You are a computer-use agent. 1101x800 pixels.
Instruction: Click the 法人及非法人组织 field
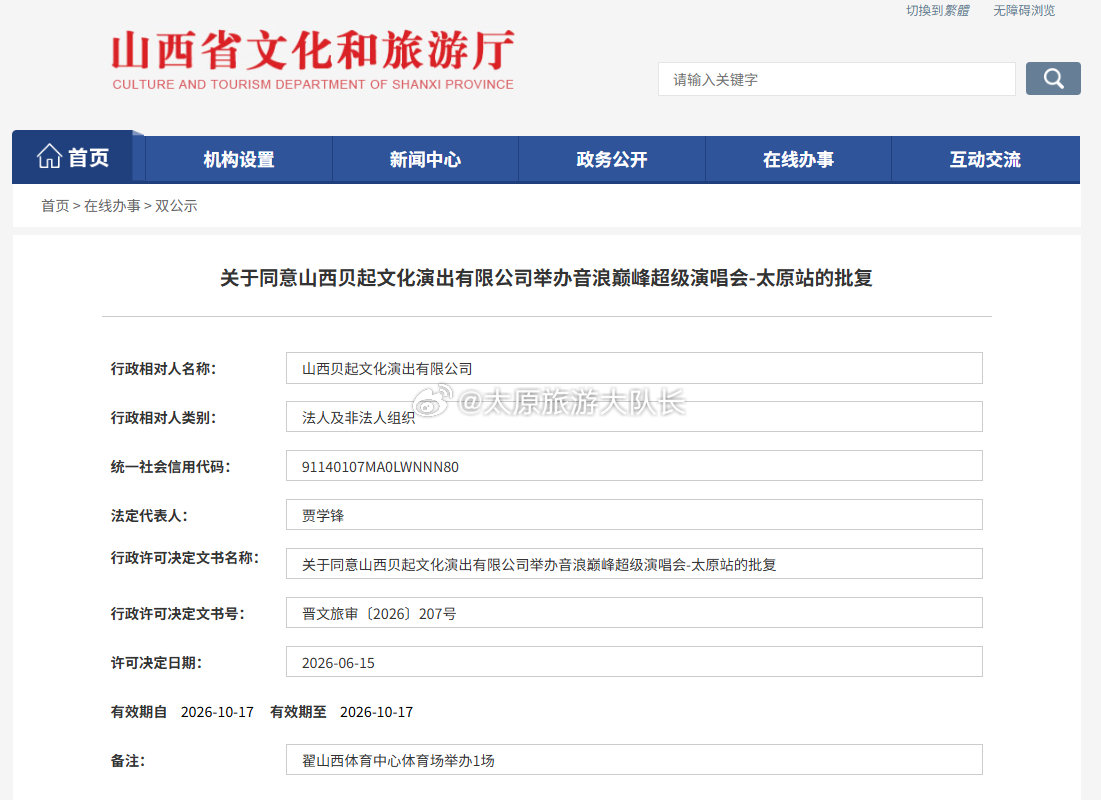(x=634, y=417)
